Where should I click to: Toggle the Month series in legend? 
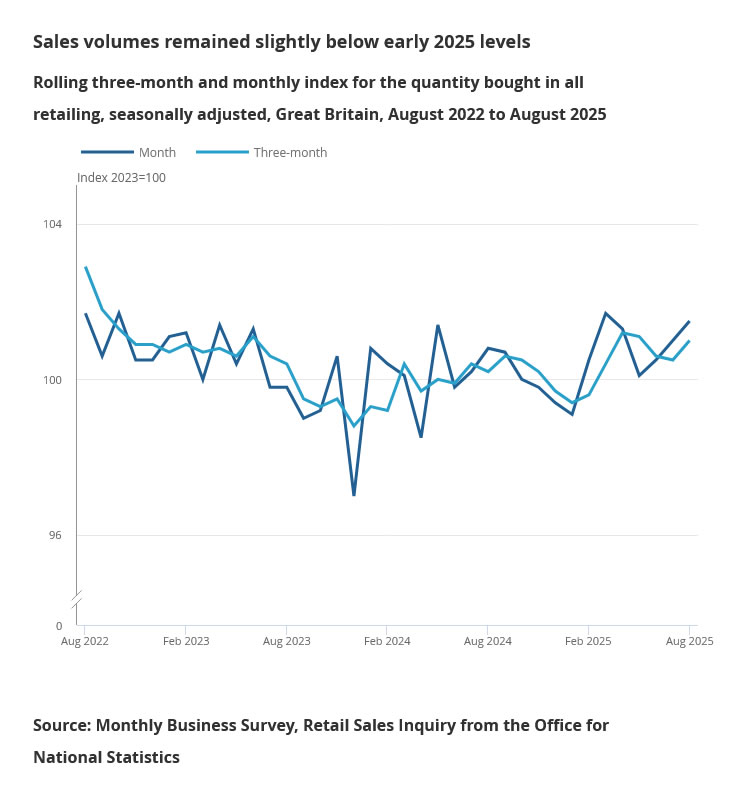click(x=157, y=153)
